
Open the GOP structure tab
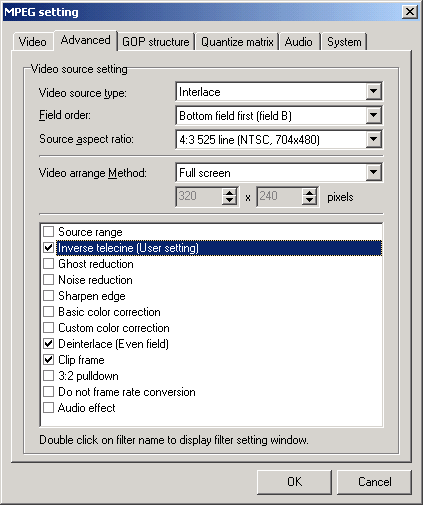click(x=156, y=42)
